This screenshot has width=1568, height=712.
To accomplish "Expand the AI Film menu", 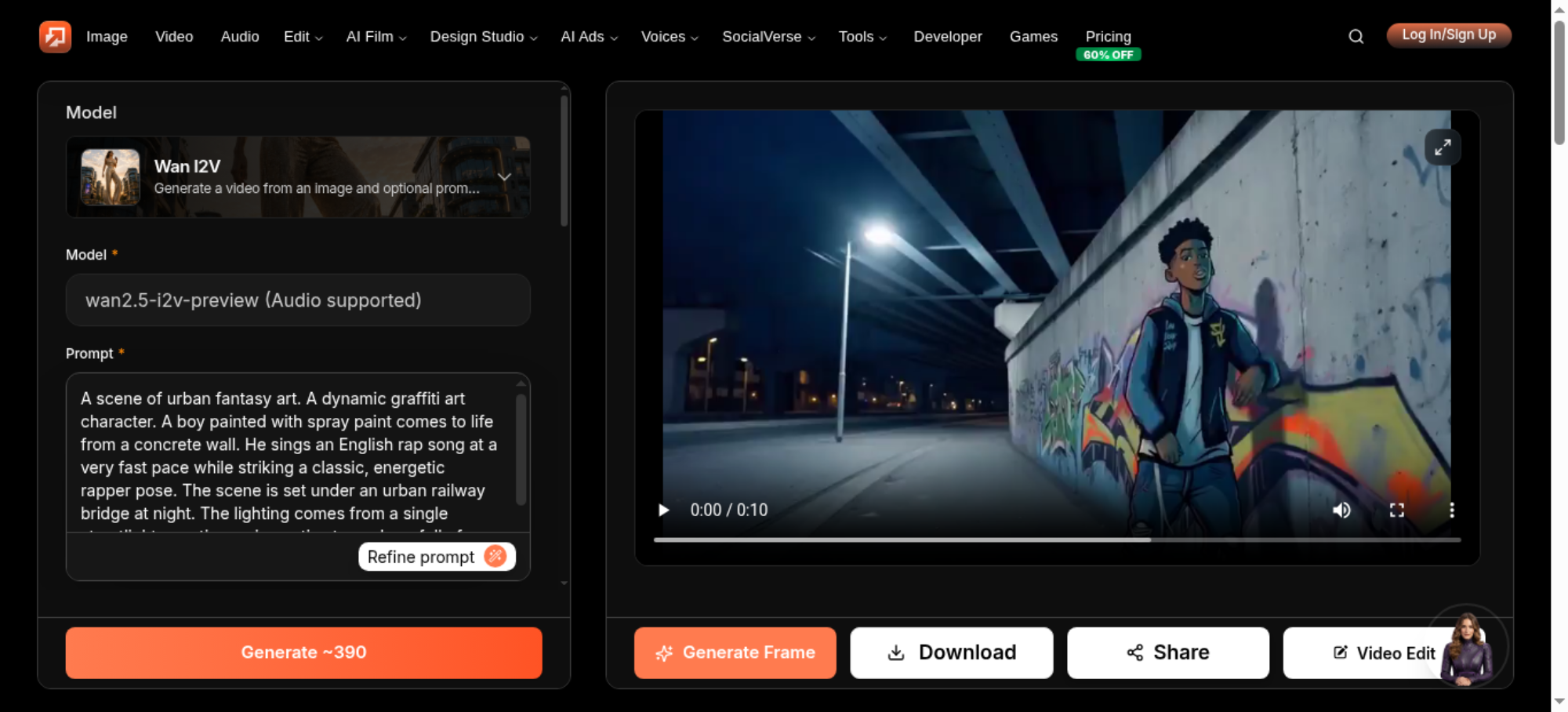I will pos(376,37).
